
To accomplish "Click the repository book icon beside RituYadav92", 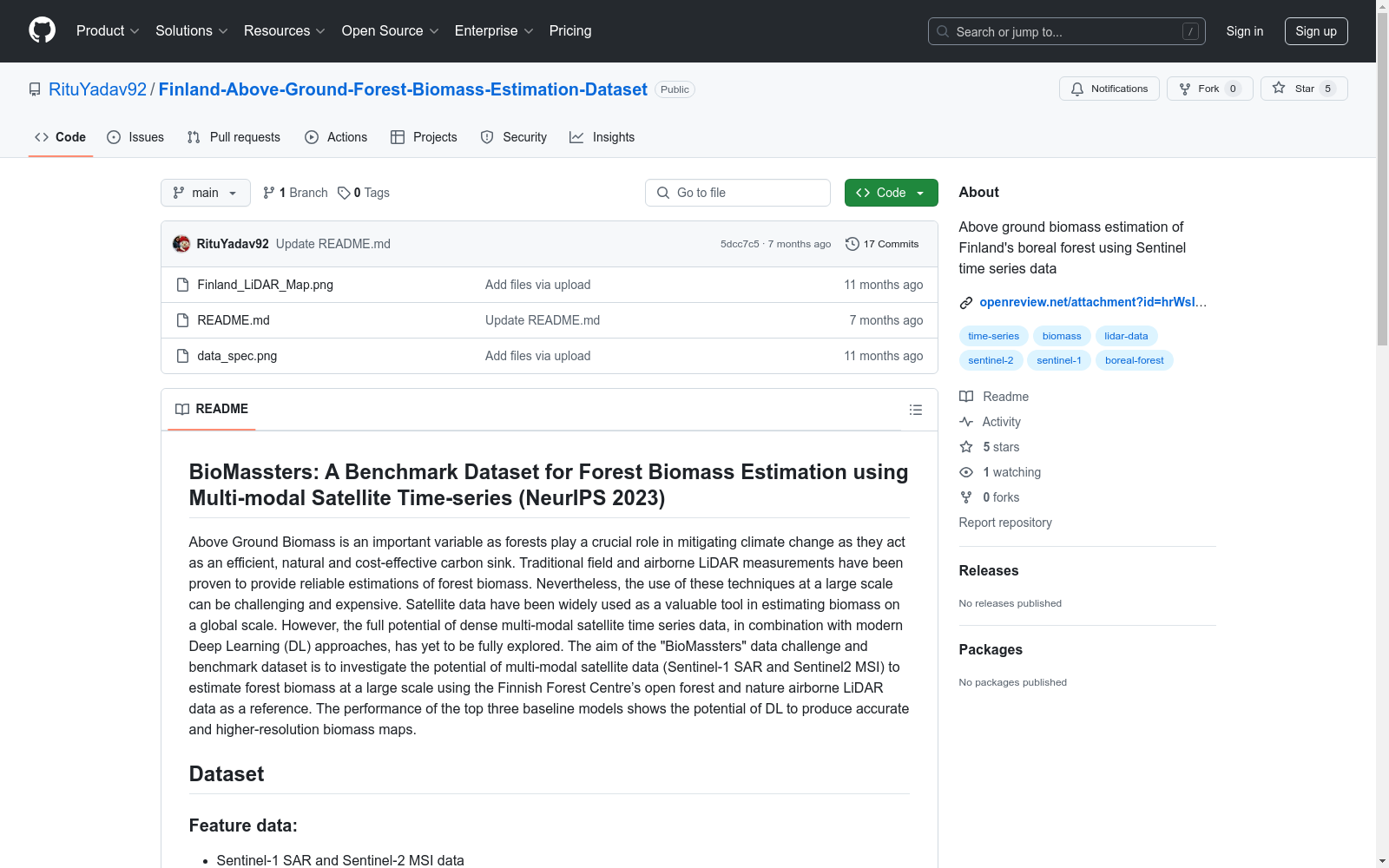I will tap(35, 89).
